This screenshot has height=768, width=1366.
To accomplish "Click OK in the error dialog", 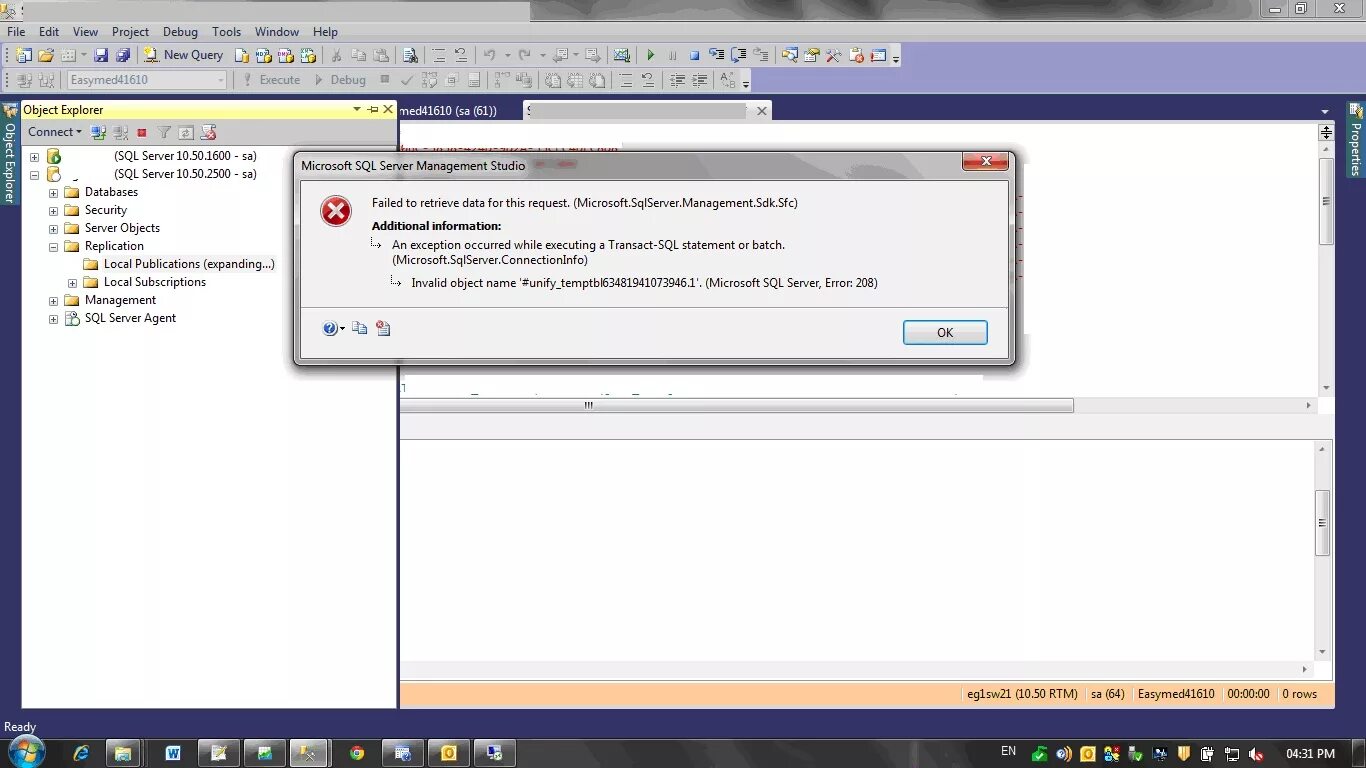I will click(945, 333).
